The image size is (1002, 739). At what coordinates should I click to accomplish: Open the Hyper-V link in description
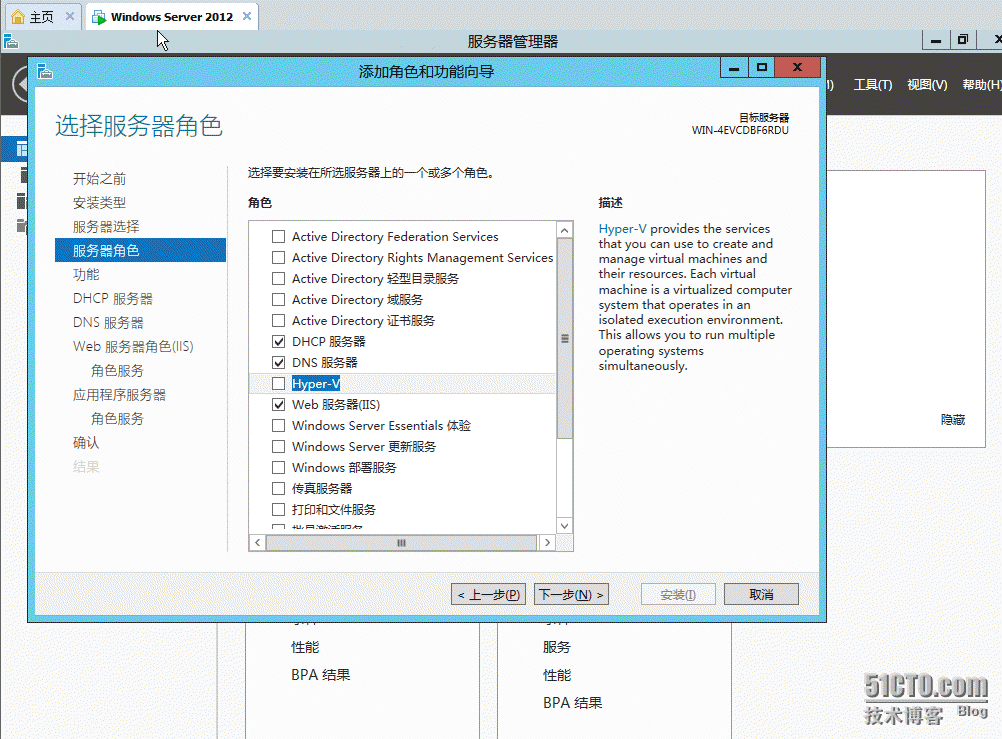(x=622, y=229)
